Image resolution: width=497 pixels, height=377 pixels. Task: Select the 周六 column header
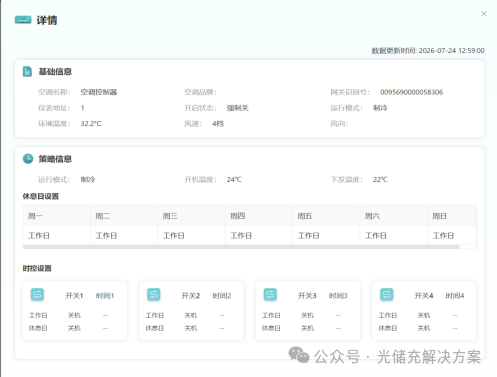[x=393, y=216]
